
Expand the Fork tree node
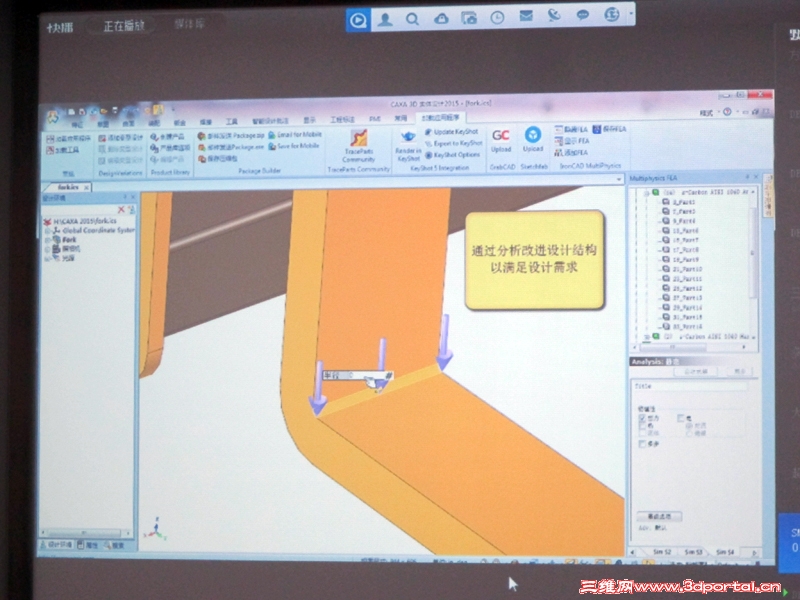47,239
